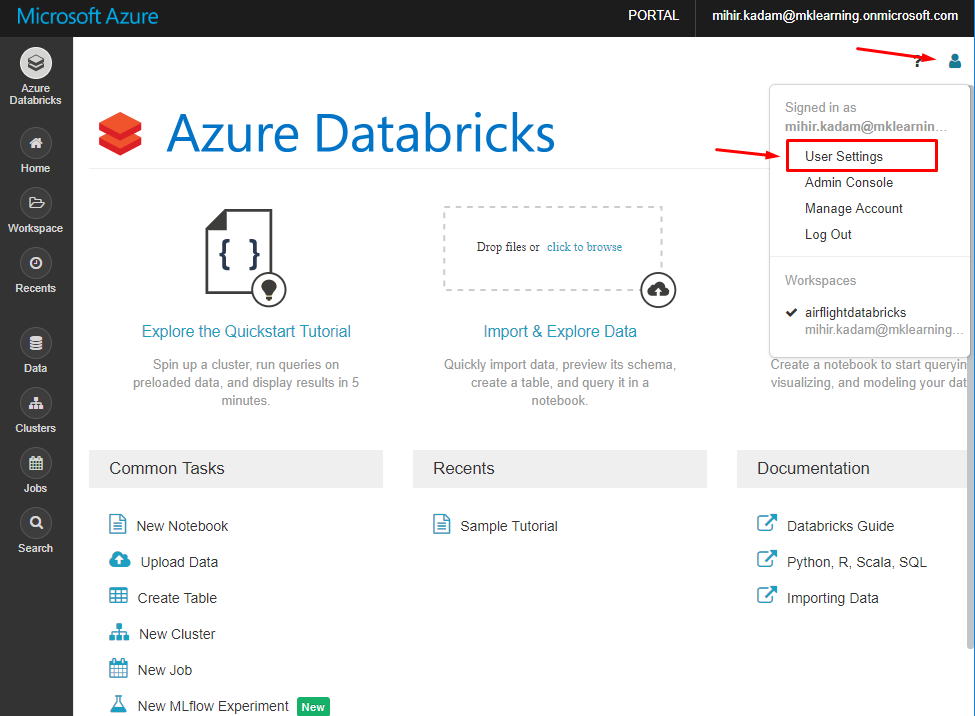Open the Clusters sidebar icon

(36, 403)
